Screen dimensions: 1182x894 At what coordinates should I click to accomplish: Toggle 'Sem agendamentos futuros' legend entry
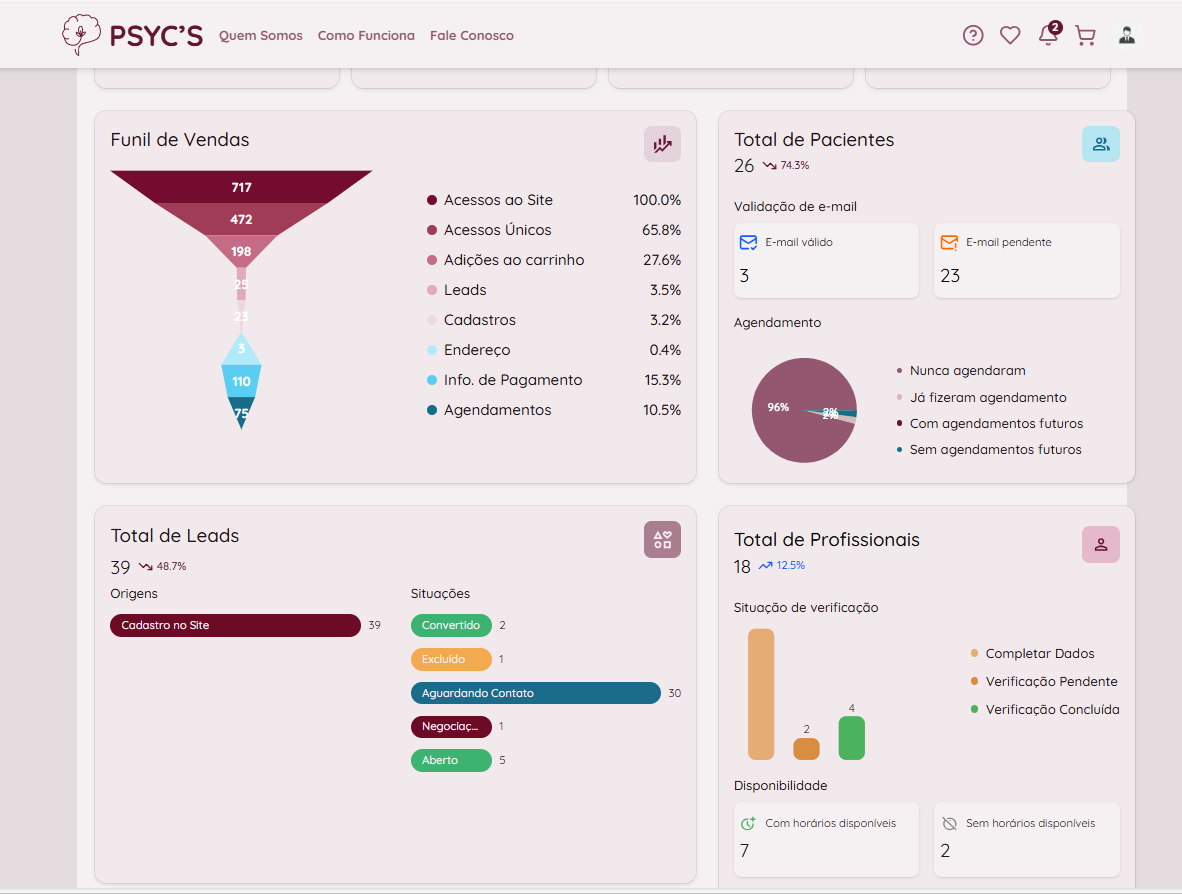(995, 450)
